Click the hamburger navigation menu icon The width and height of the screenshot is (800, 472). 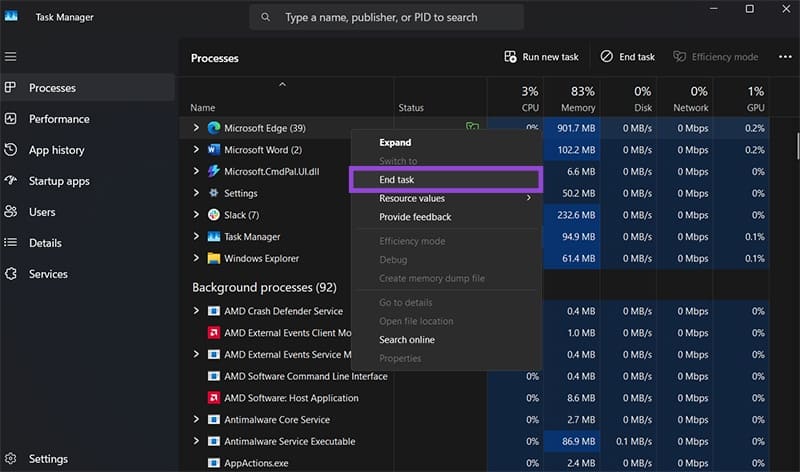point(11,57)
